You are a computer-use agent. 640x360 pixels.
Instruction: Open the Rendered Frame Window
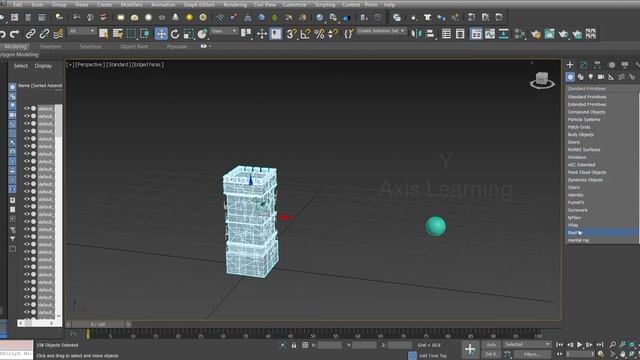550,34
